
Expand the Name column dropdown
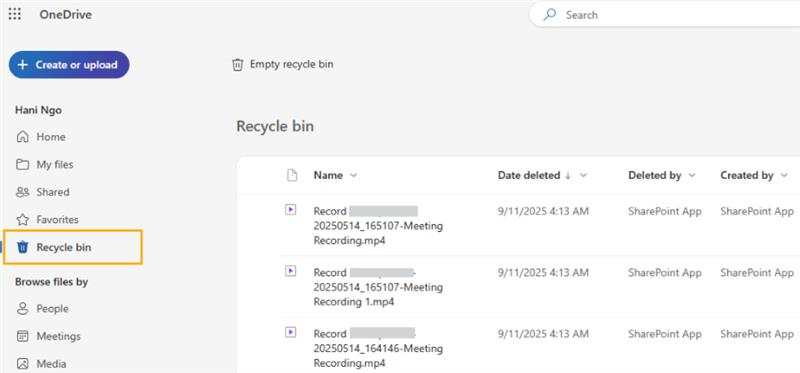coord(354,176)
